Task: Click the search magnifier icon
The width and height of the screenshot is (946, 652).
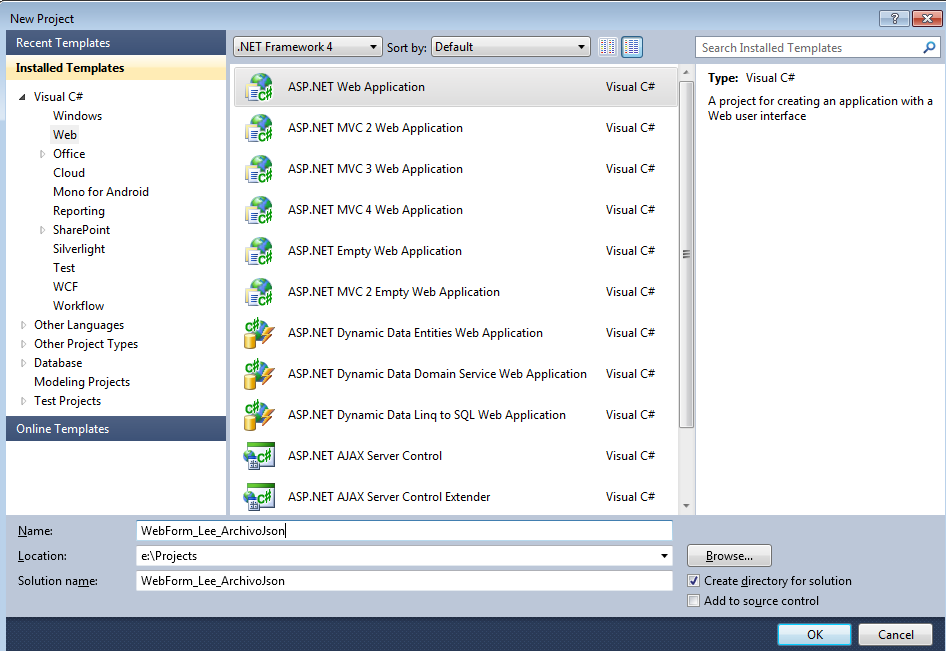Action: click(929, 47)
